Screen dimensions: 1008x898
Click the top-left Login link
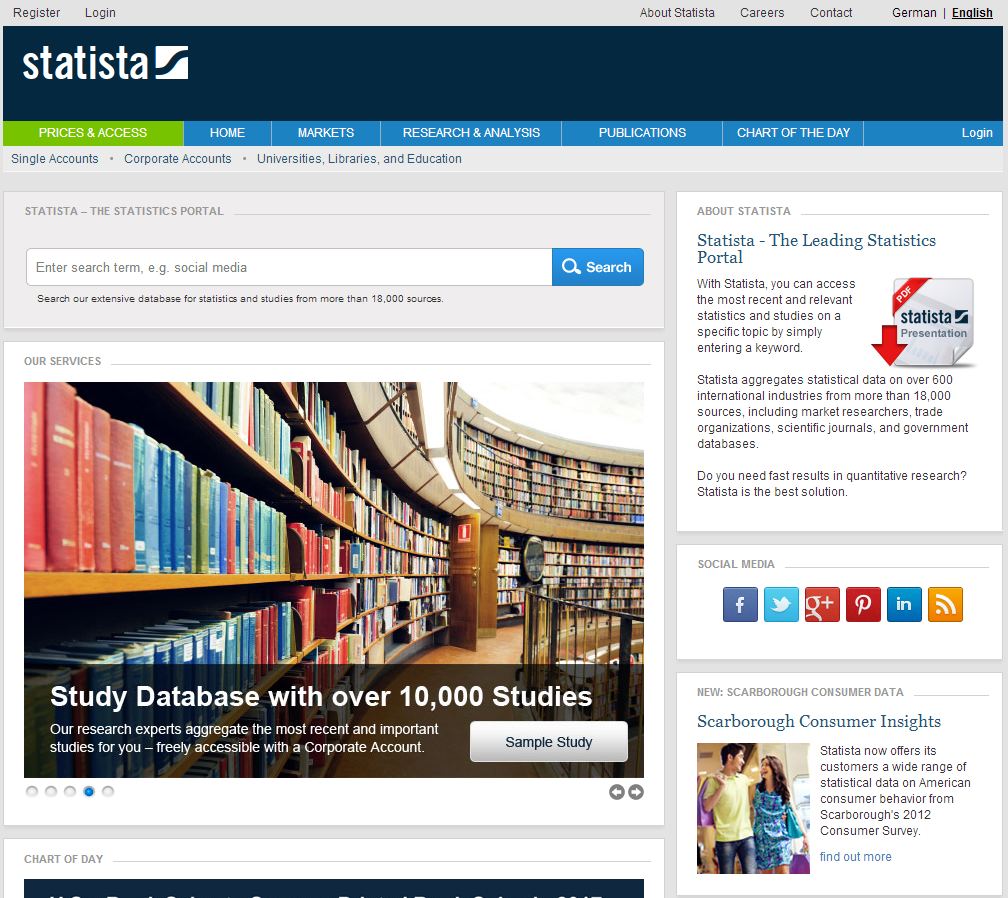pyautogui.click(x=100, y=13)
